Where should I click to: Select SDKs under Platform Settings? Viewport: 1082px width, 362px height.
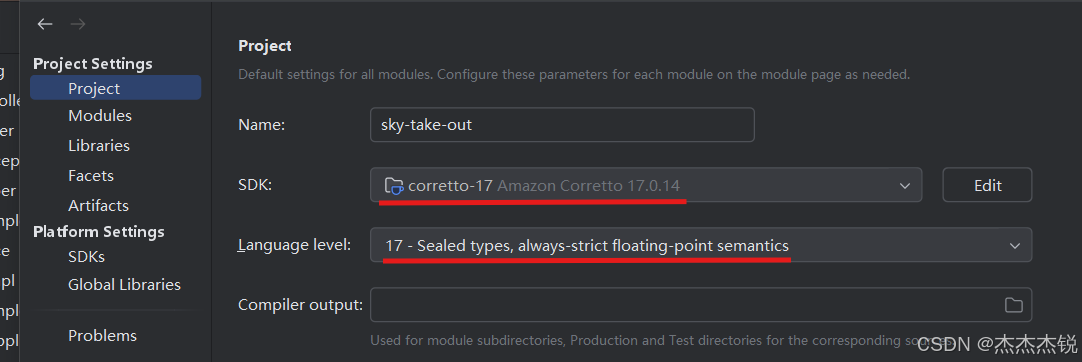(86, 257)
